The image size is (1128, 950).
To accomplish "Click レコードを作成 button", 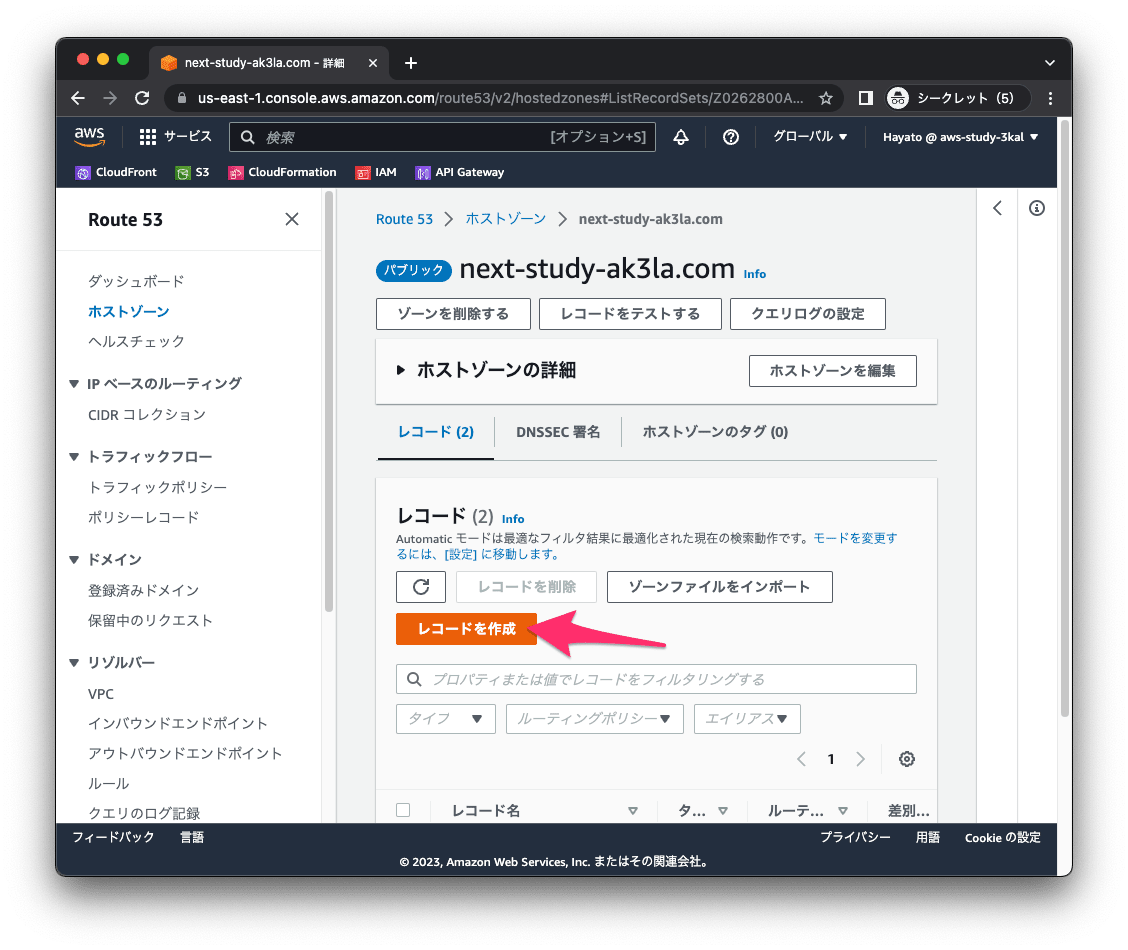I will point(466,629).
